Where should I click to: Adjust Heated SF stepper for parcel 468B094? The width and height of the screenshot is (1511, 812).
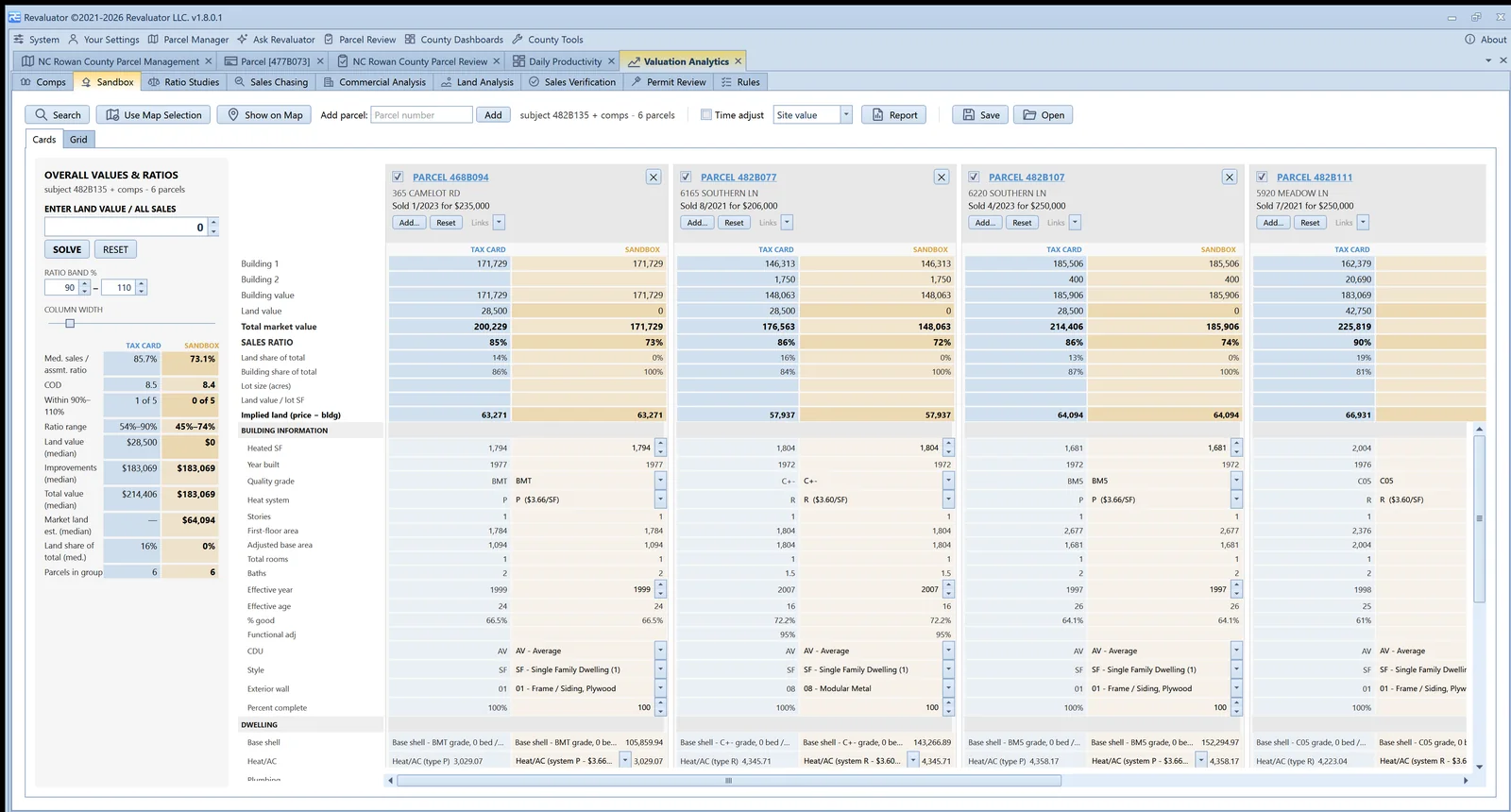click(x=660, y=448)
